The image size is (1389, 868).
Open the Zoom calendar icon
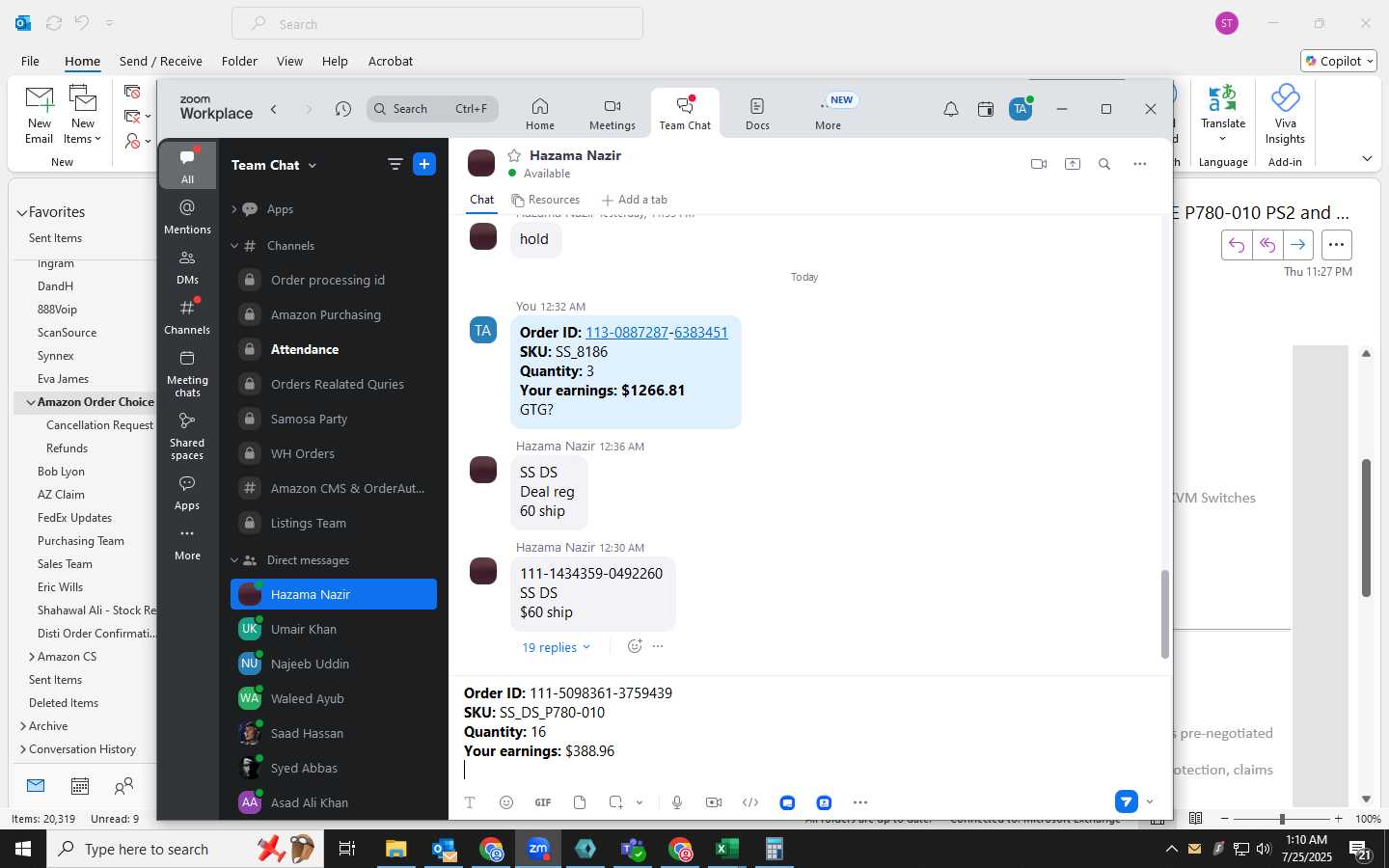point(986,109)
